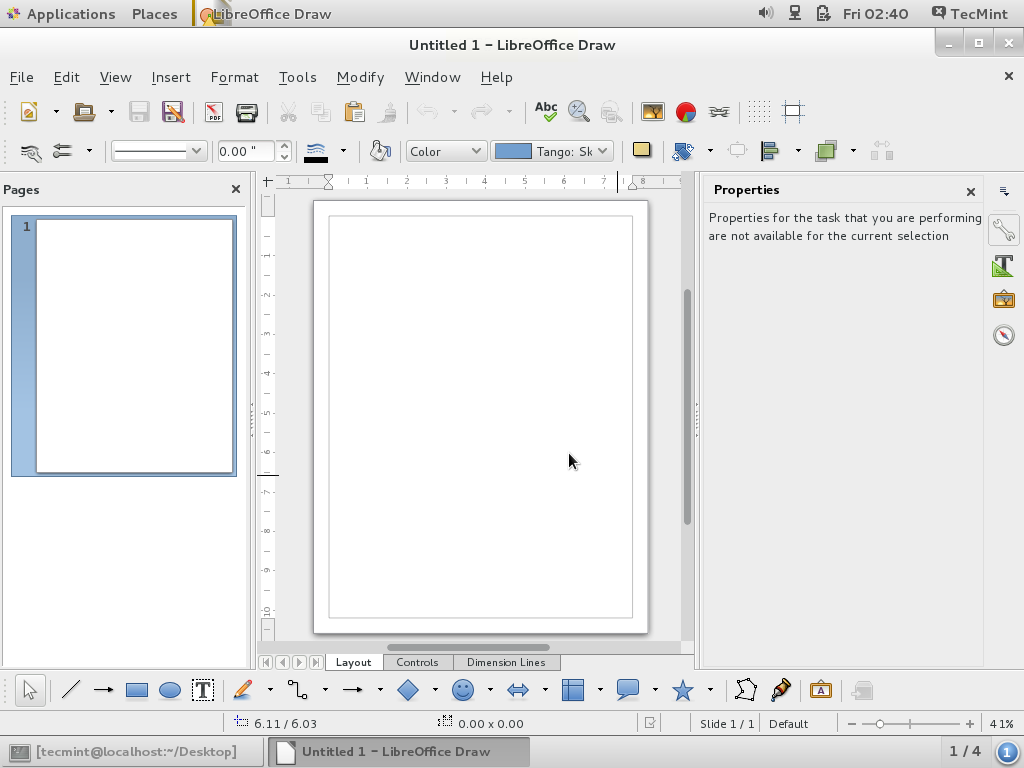
Task: Select the Ellipse drawing tool
Action: click(x=170, y=690)
